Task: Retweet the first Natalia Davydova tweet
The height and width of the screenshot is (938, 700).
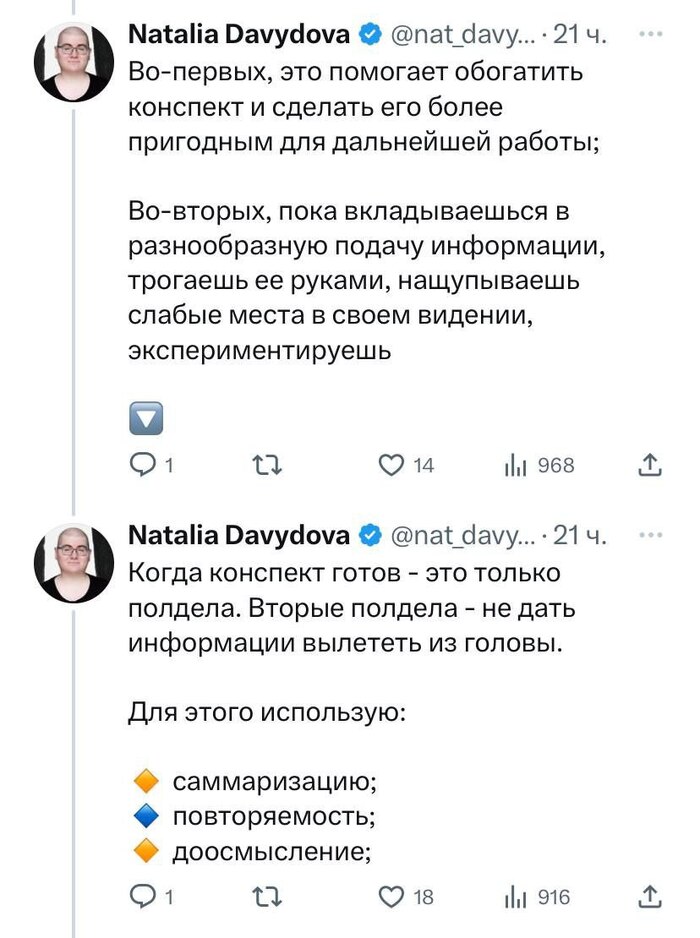Action: coord(267,464)
